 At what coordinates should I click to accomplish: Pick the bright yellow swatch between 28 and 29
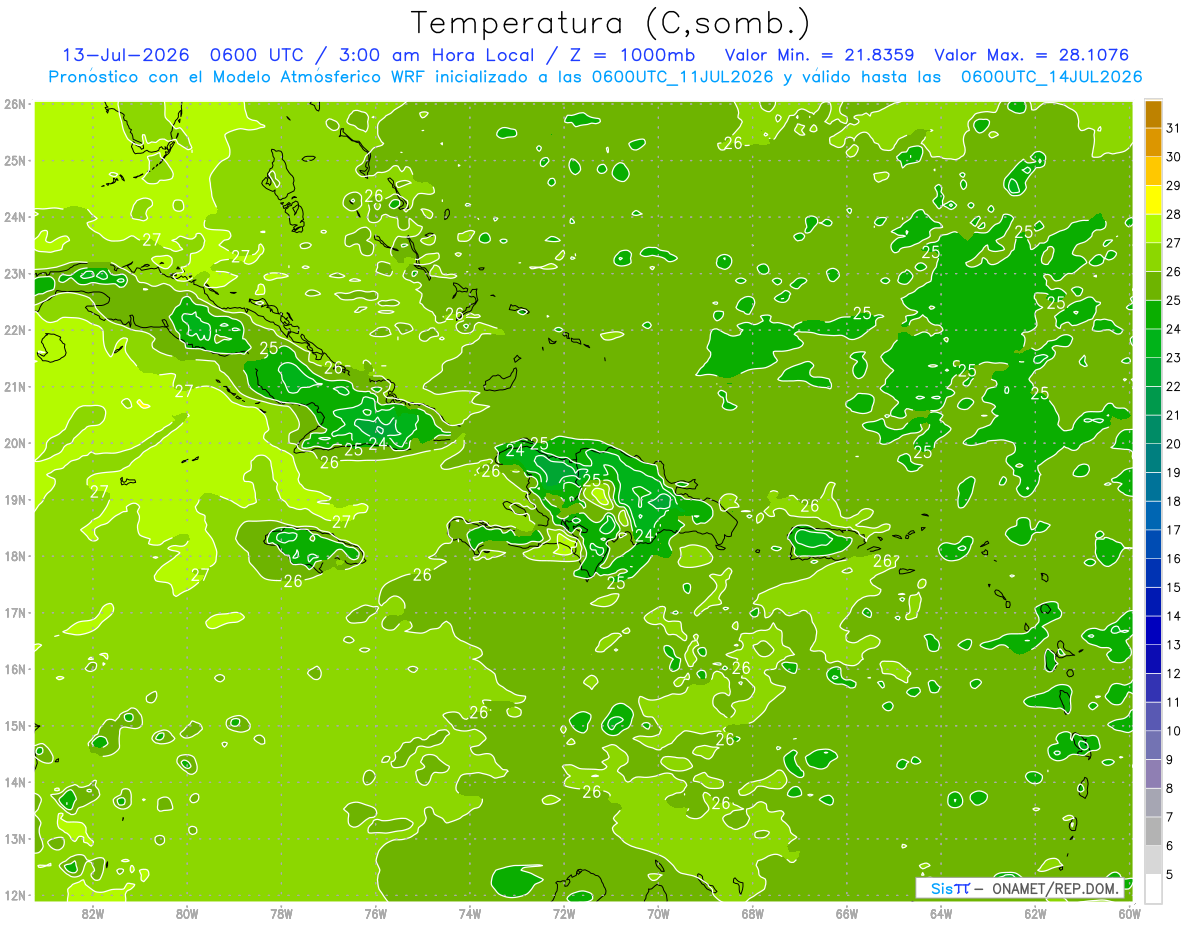click(1153, 200)
